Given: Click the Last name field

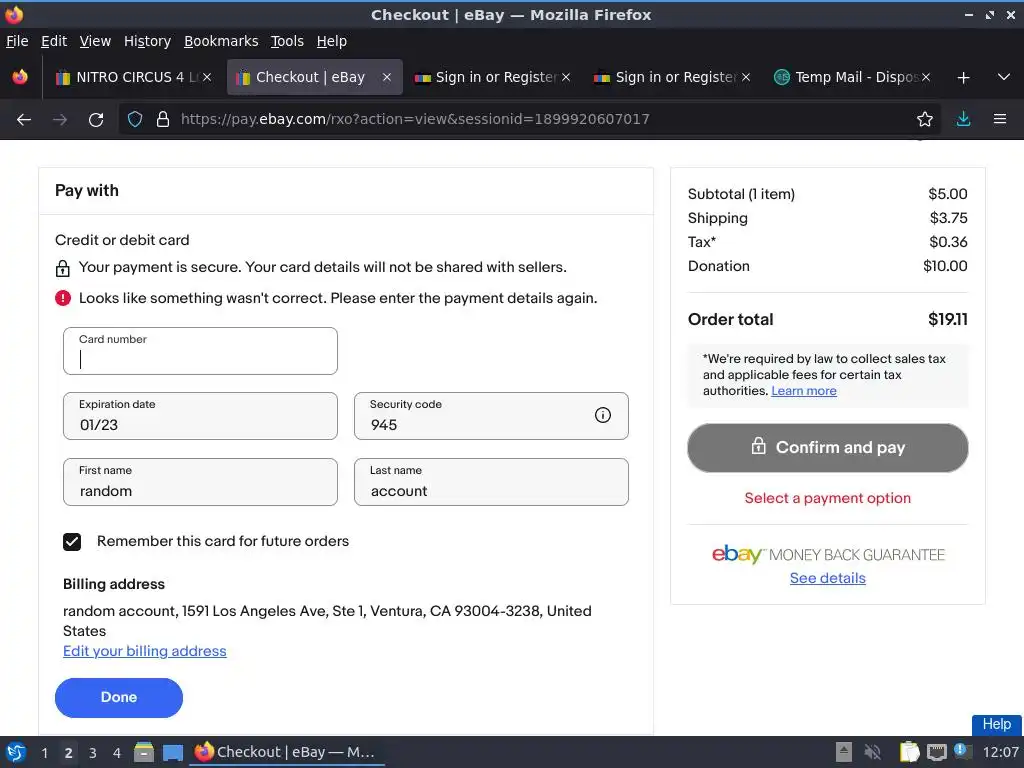Looking at the screenshot, I should (491, 482).
